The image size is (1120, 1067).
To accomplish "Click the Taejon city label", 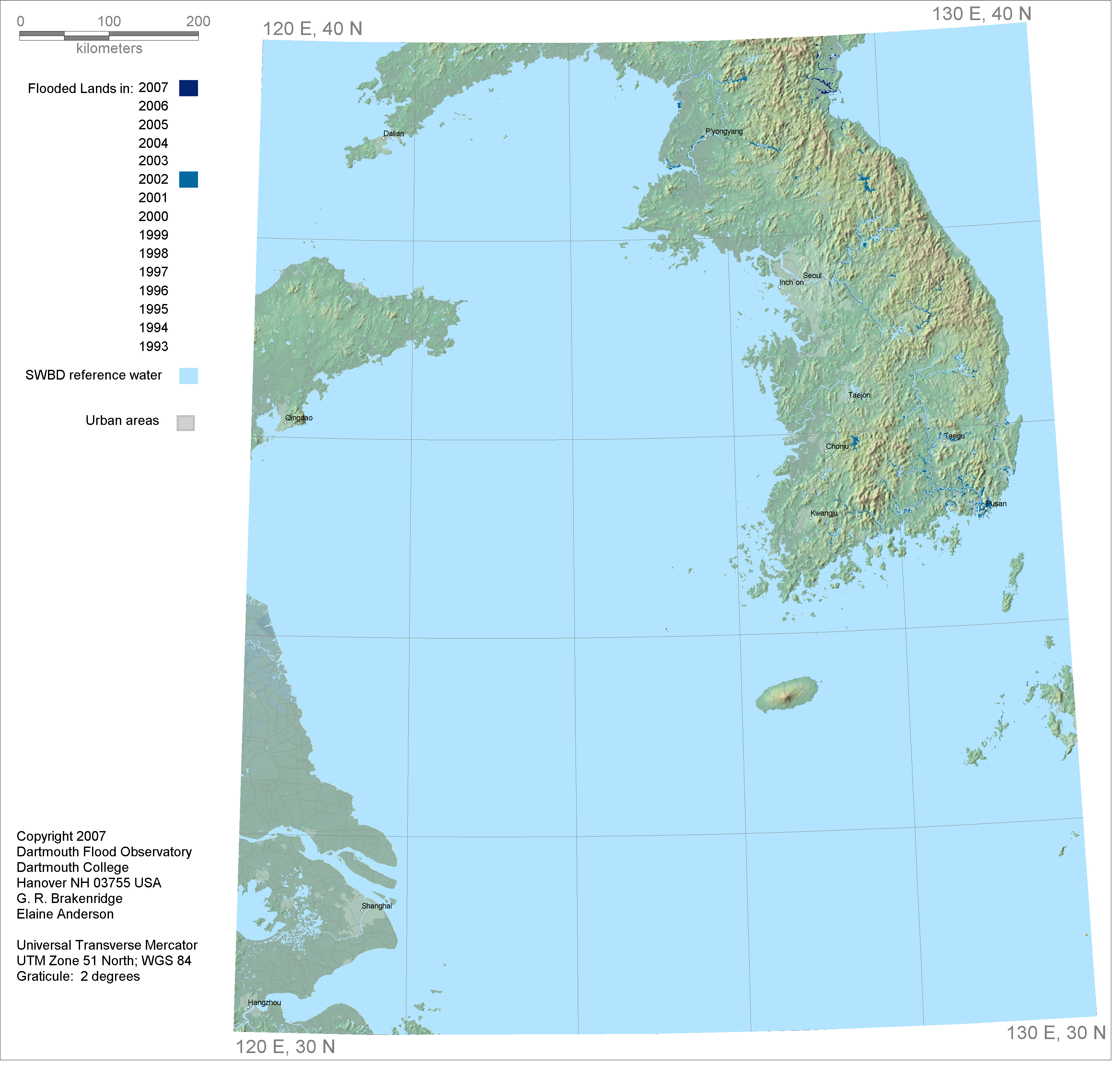I will (859, 395).
